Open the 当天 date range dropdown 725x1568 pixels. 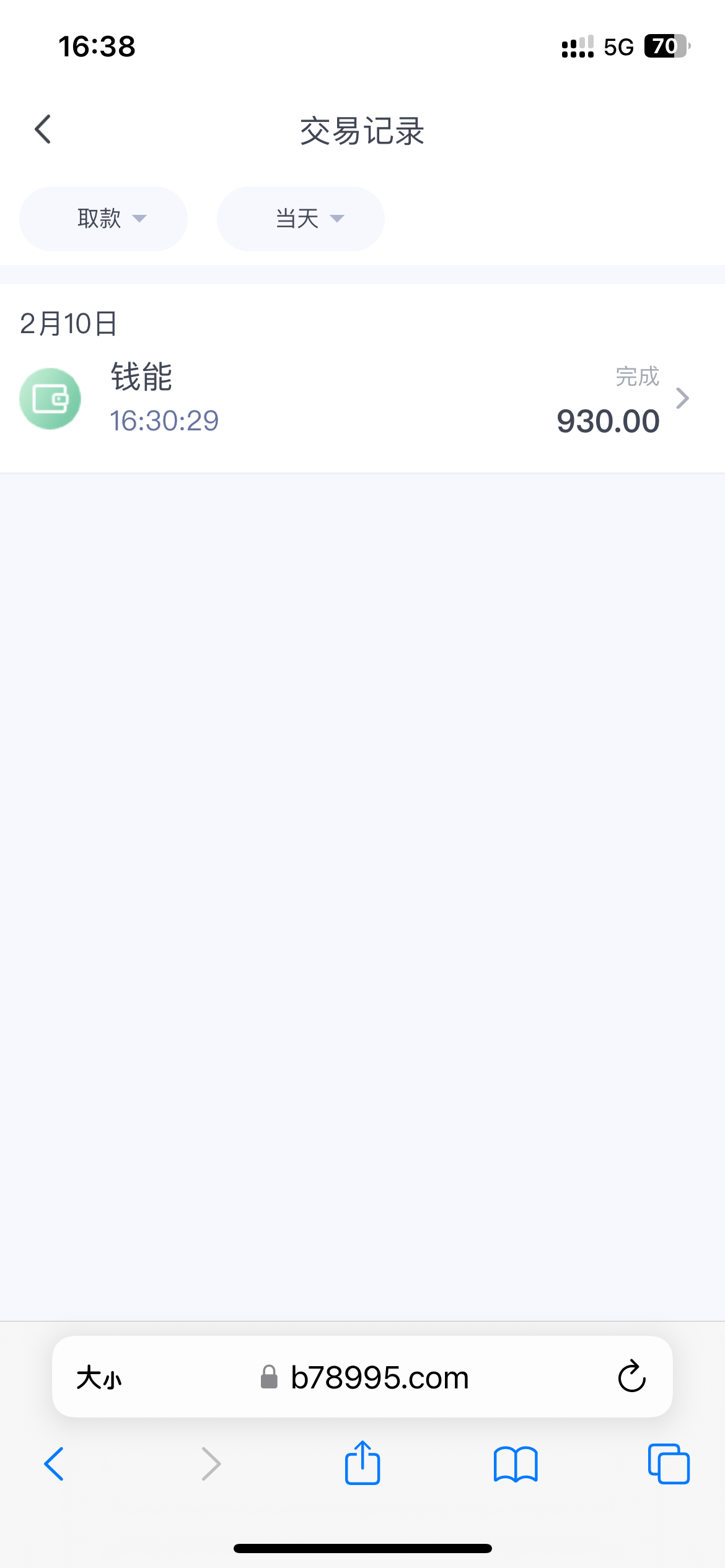tap(301, 219)
